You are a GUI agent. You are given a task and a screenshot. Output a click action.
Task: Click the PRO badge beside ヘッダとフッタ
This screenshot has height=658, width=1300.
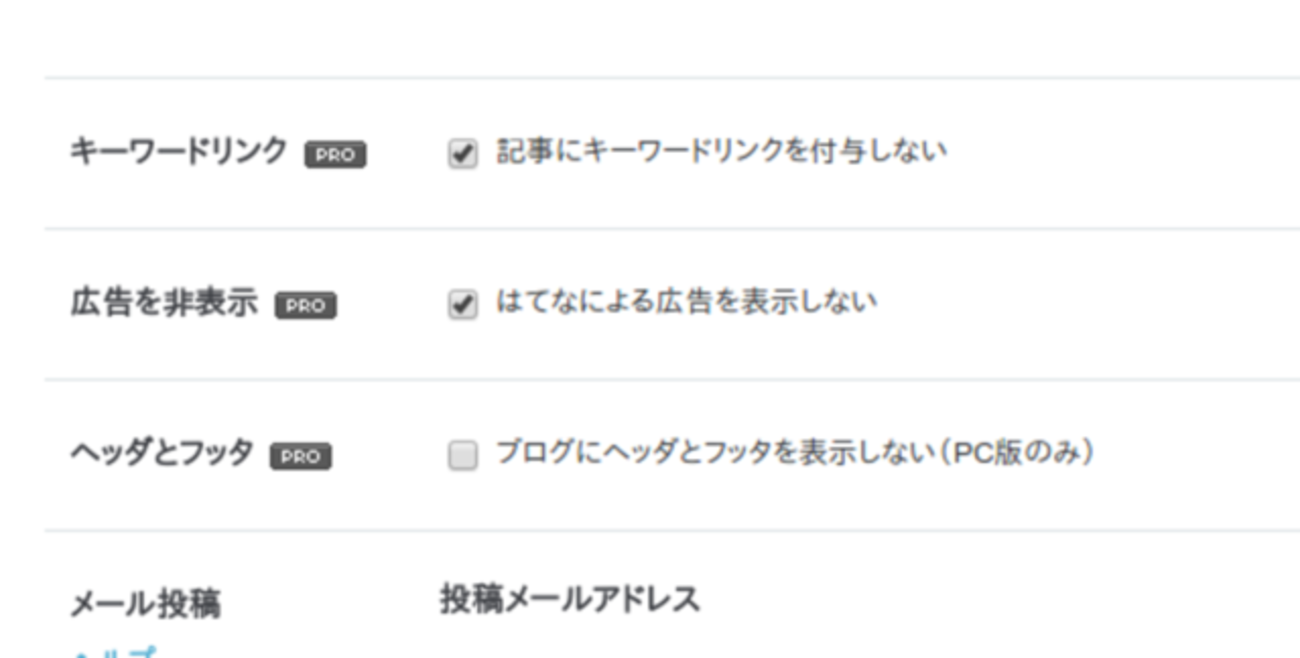301,457
